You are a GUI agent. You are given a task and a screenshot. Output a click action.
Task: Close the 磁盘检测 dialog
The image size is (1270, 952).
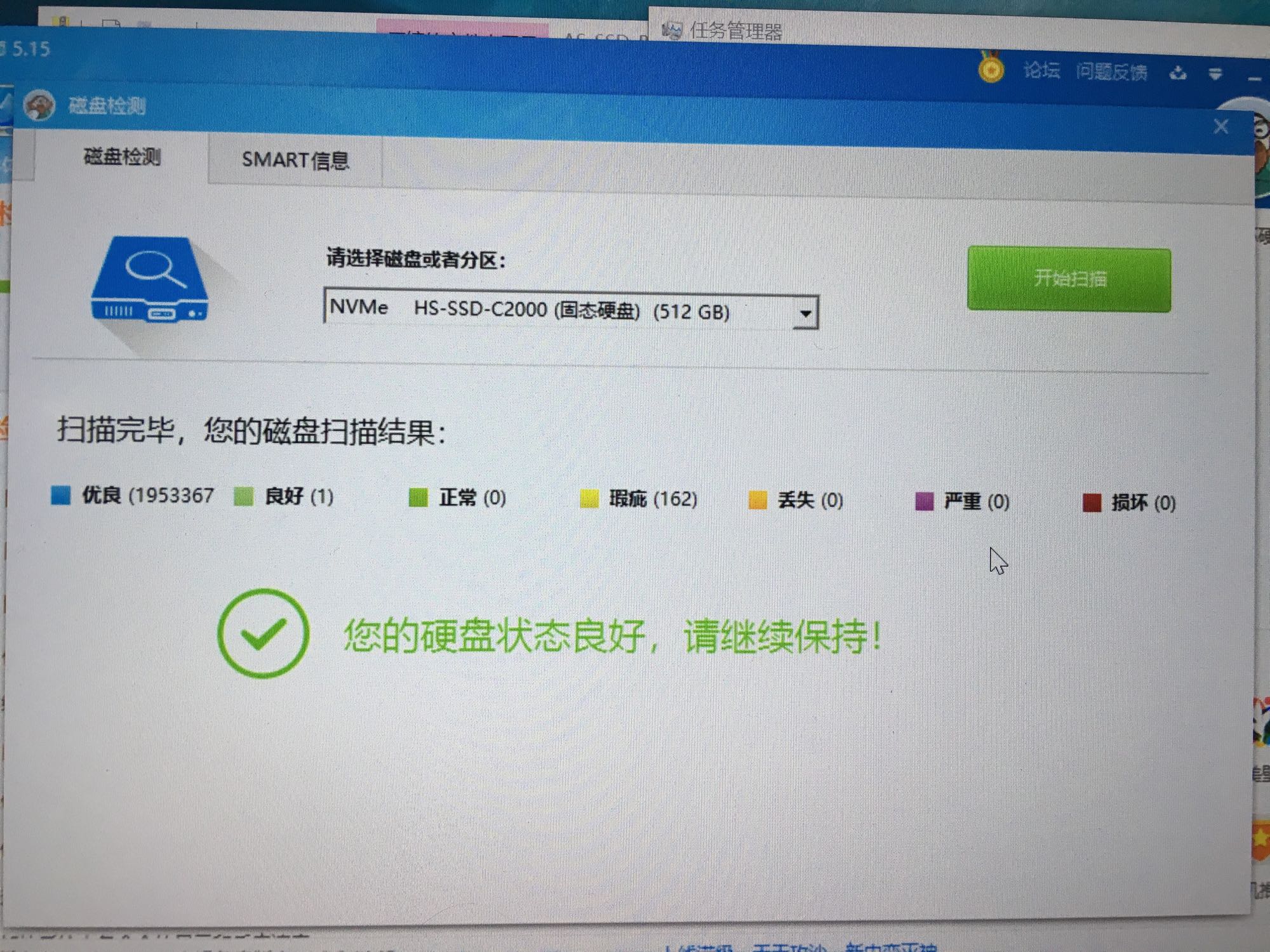pyautogui.click(x=1220, y=126)
